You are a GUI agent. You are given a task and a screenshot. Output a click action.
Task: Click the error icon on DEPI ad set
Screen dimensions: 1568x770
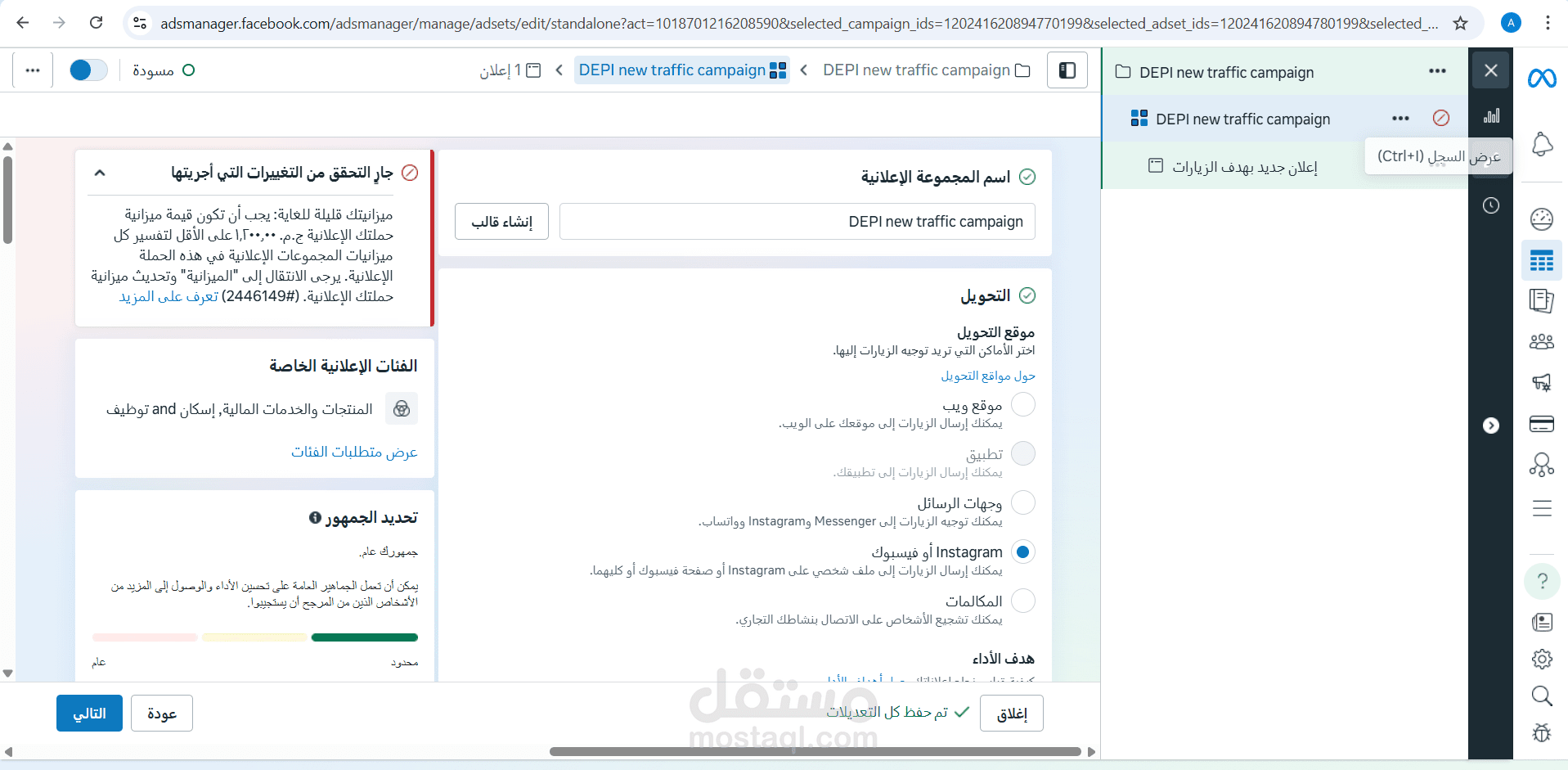point(1441,118)
